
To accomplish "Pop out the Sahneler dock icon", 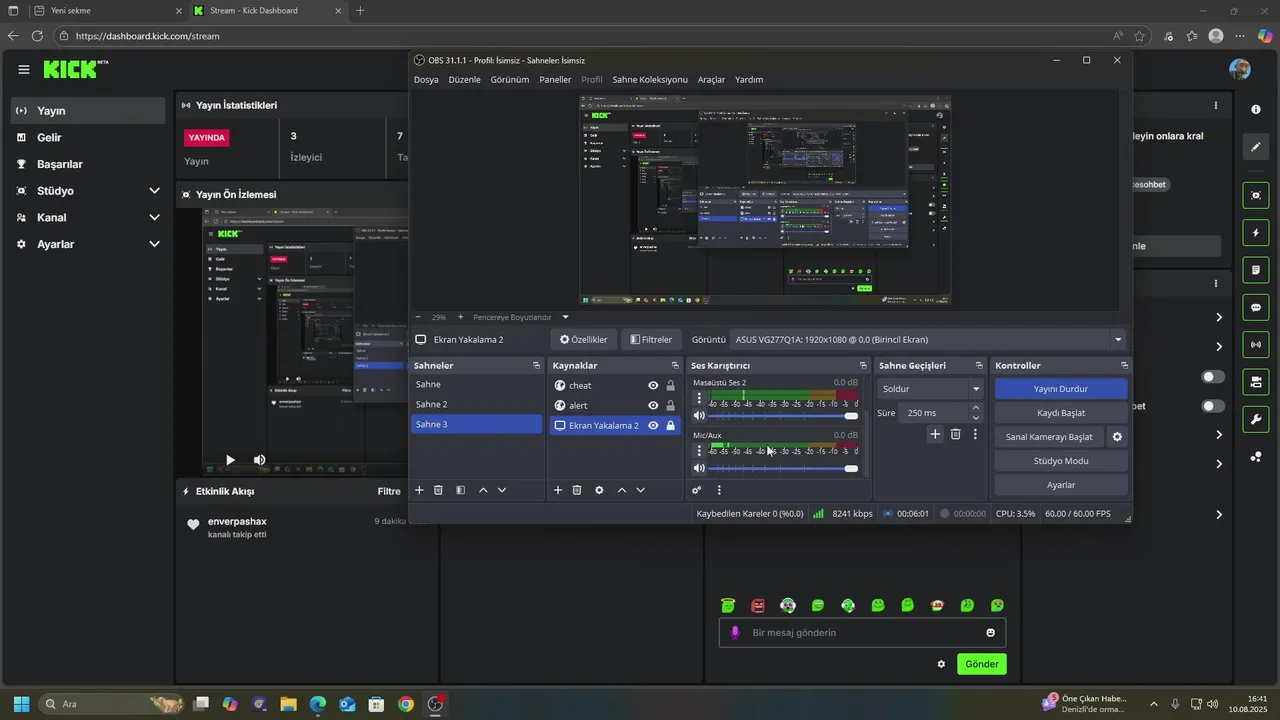I will tap(536, 366).
